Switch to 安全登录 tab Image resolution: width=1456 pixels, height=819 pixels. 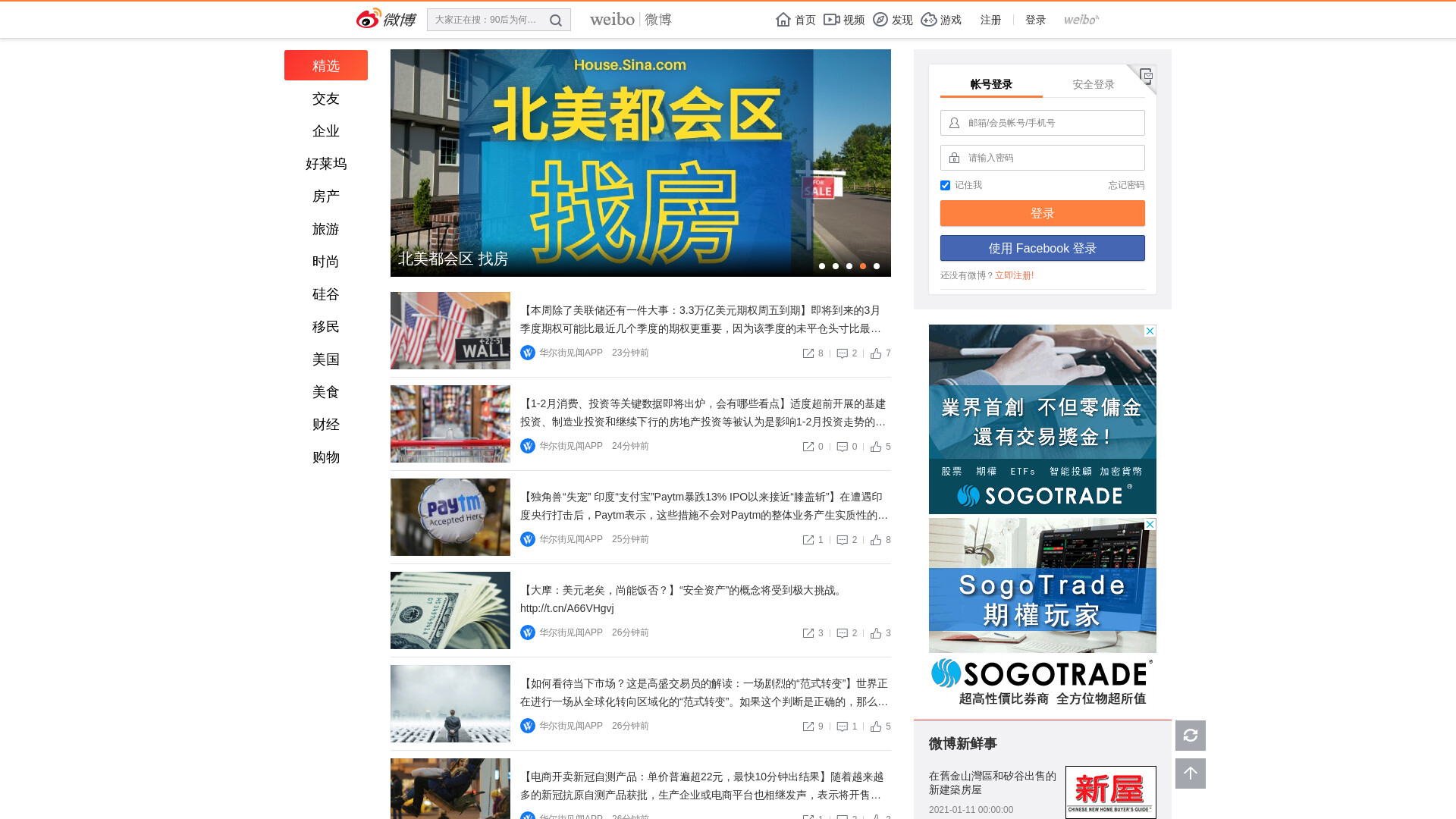(1094, 84)
